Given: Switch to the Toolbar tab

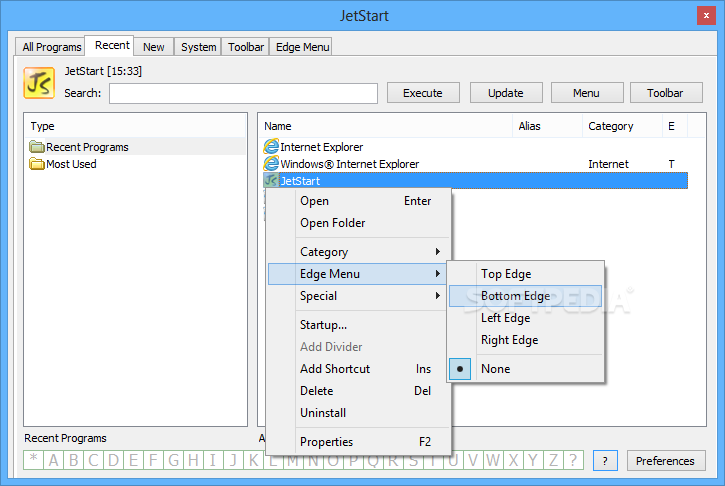Looking at the screenshot, I should (x=246, y=47).
